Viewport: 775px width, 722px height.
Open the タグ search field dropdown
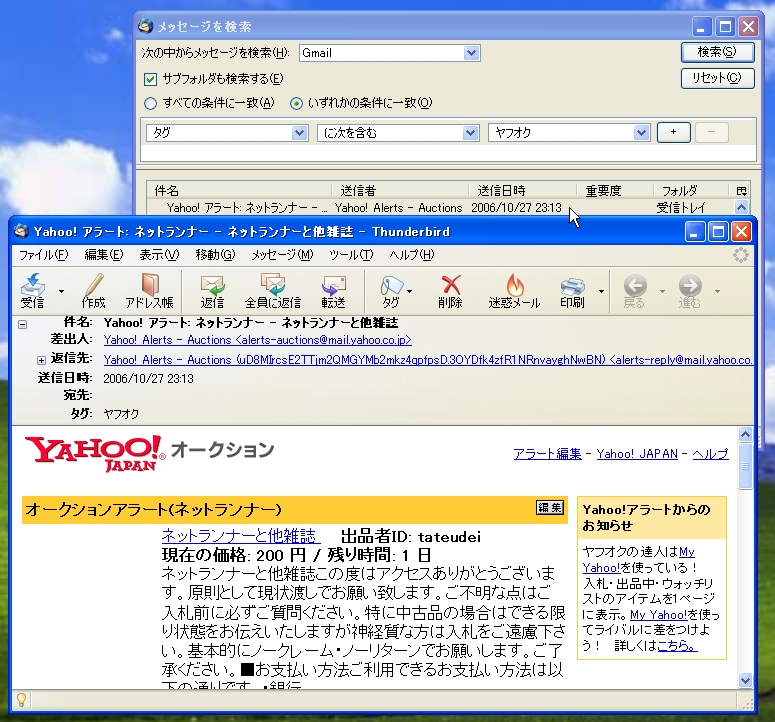299,132
